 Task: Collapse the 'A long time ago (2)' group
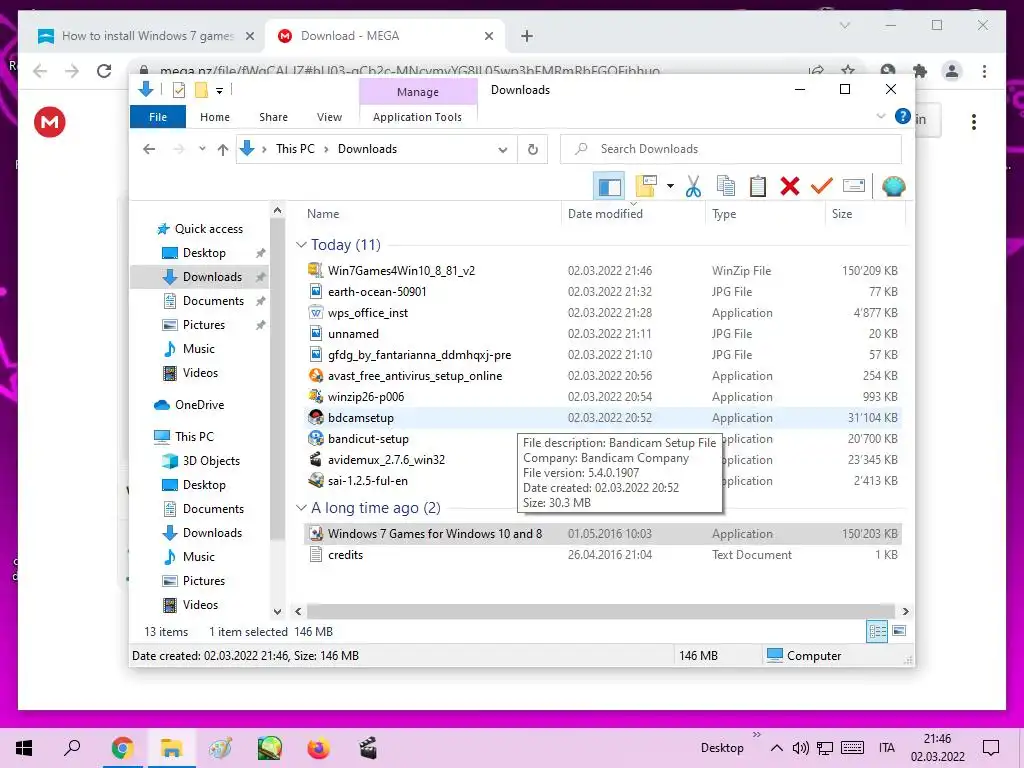coord(301,507)
